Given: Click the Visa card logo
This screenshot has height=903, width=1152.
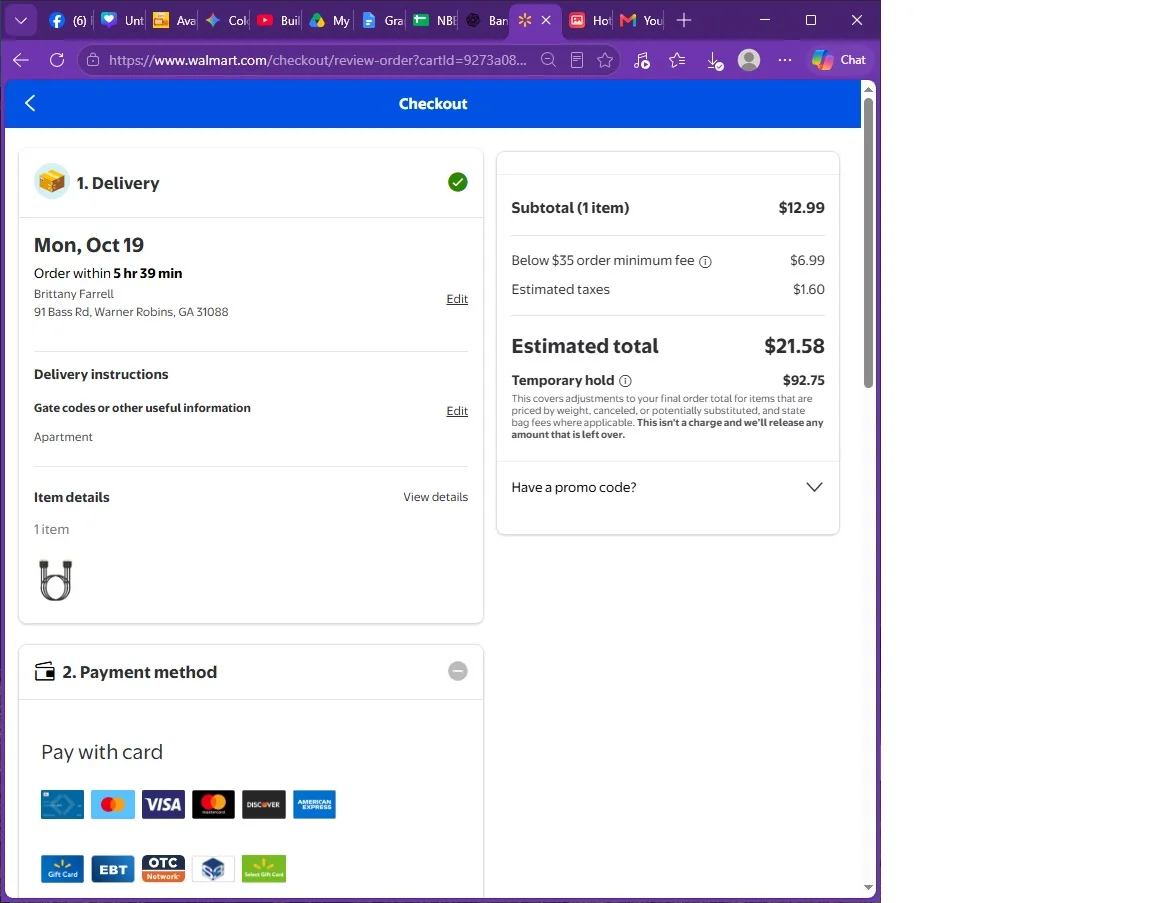Looking at the screenshot, I should pyautogui.click(x=163, y=805).
